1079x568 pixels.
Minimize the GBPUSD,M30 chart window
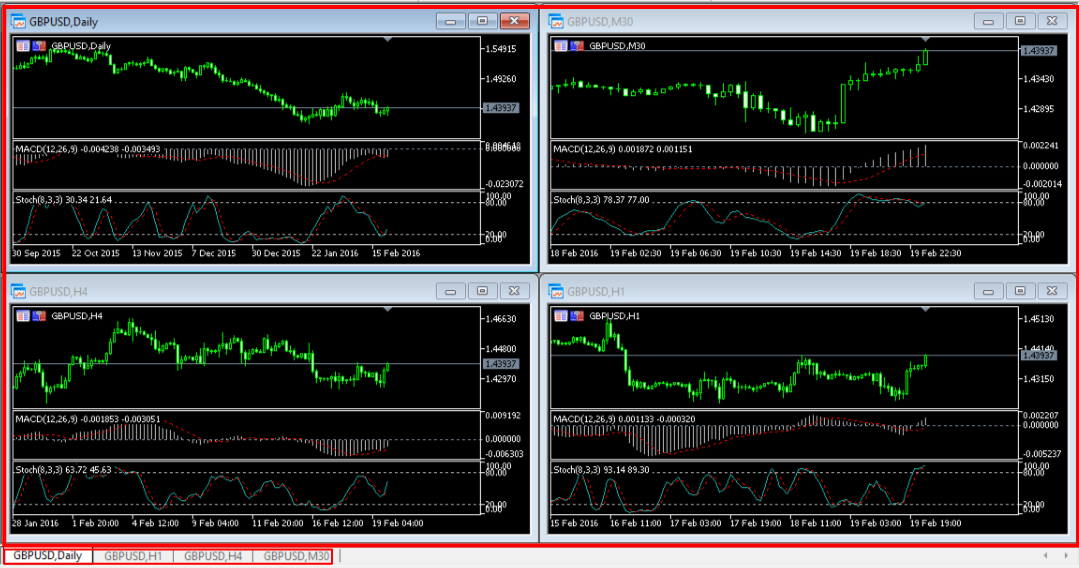pos(988,21)
